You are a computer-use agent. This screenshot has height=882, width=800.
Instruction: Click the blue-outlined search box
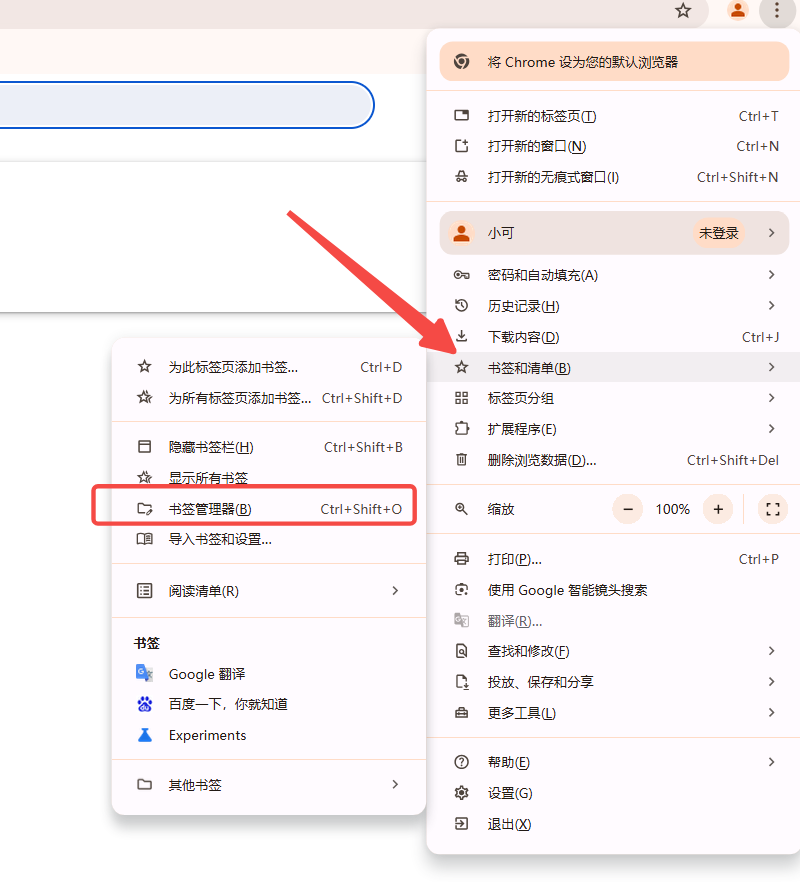186,105
